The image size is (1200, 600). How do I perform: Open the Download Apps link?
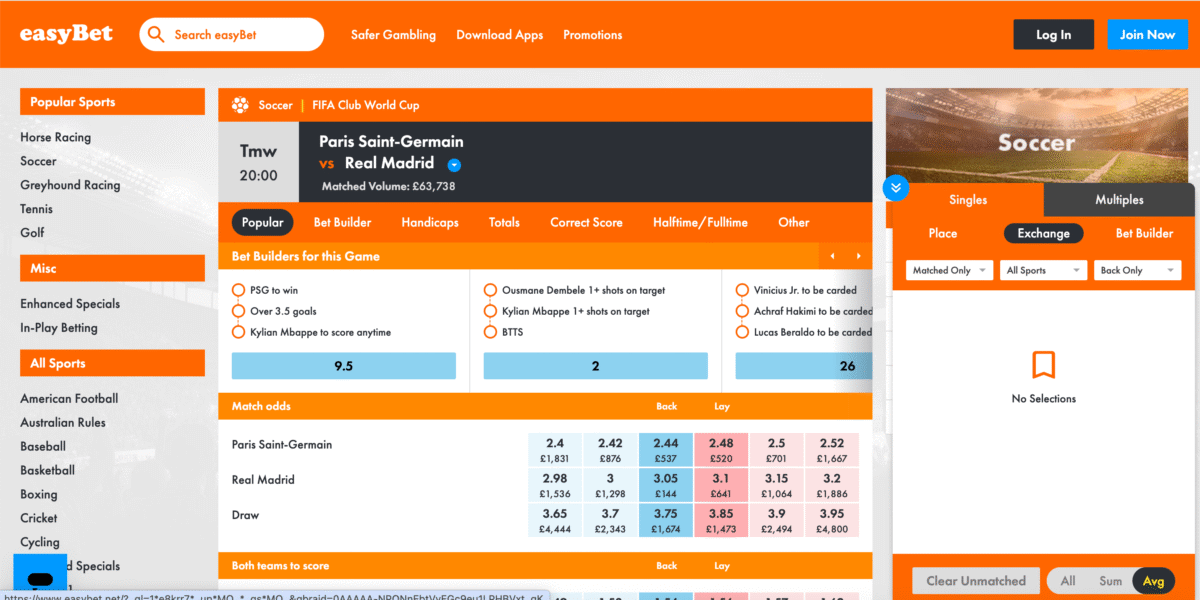(500, 35)
